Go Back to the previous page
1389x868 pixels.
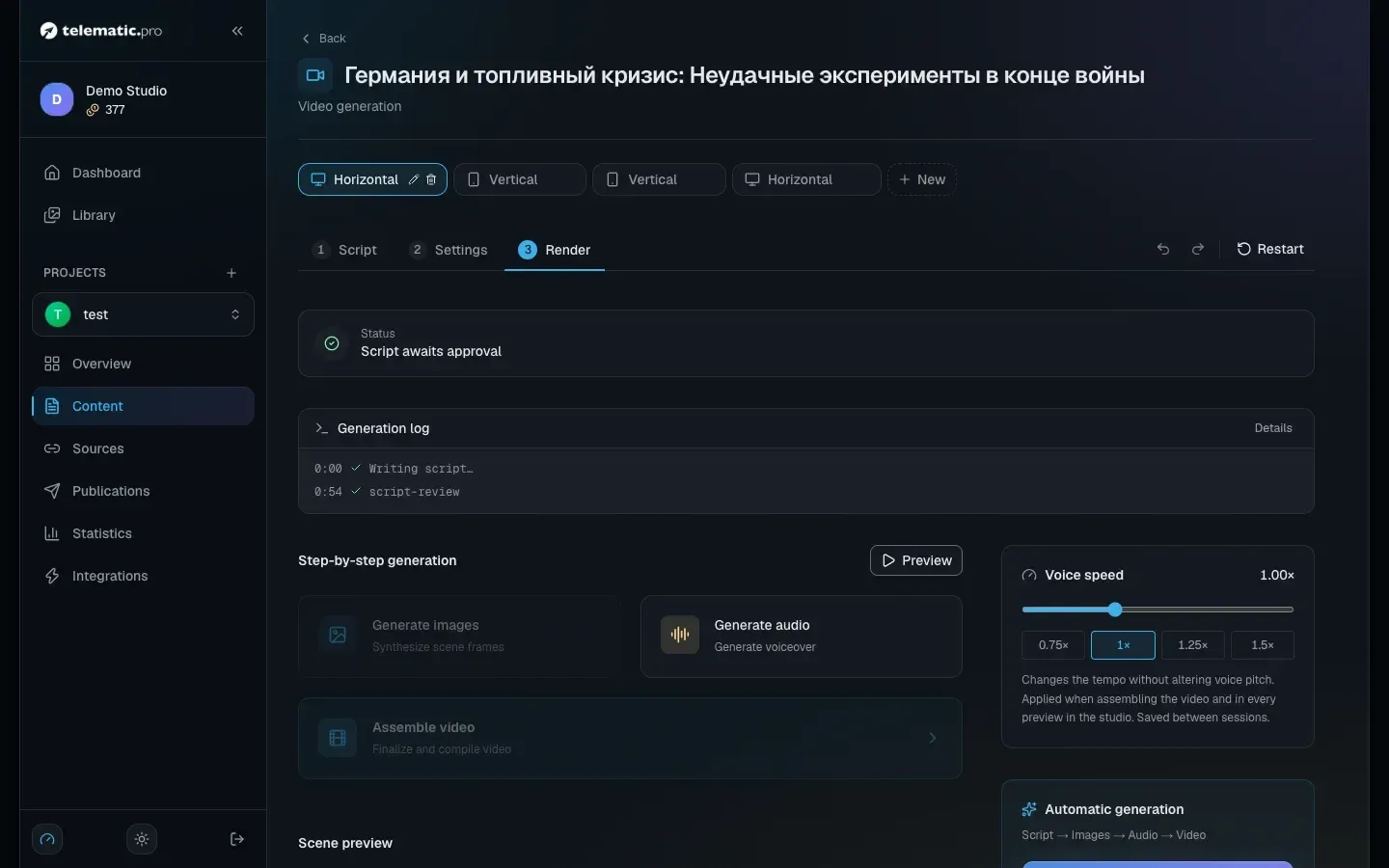click(x=324, y=39)
